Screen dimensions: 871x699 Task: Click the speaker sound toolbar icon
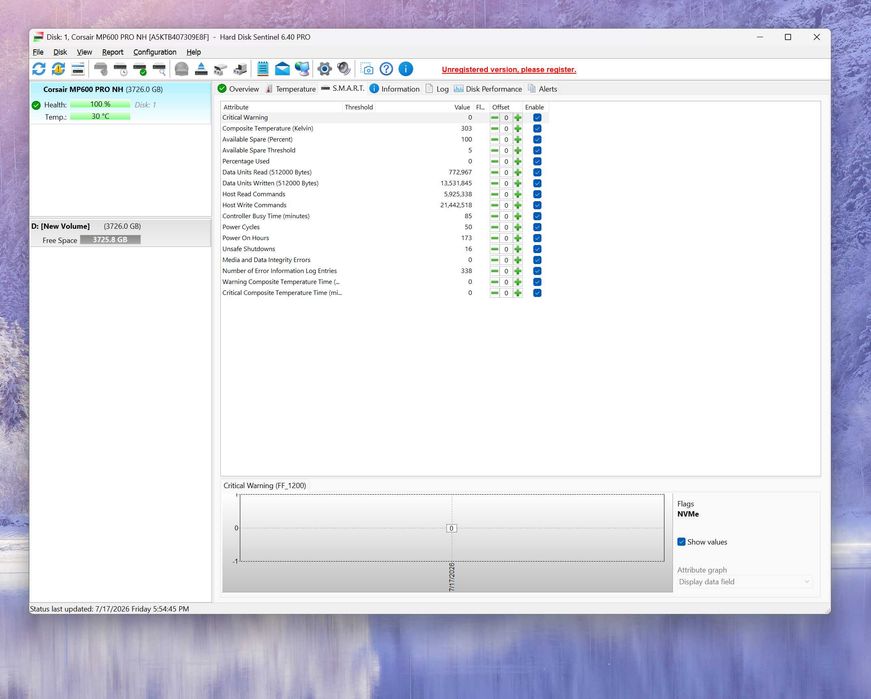[x=344, y=69]
